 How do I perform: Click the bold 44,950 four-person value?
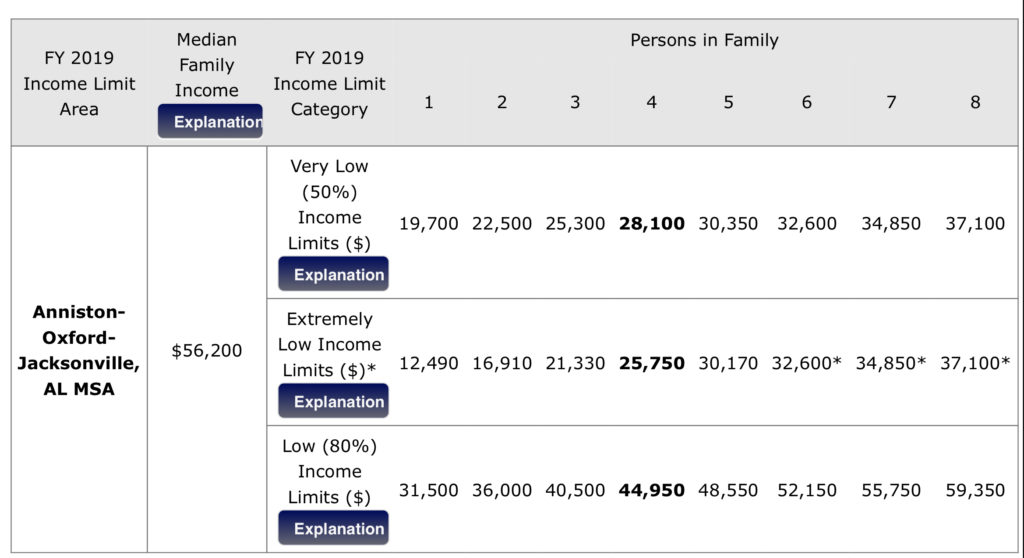(652, 490)
